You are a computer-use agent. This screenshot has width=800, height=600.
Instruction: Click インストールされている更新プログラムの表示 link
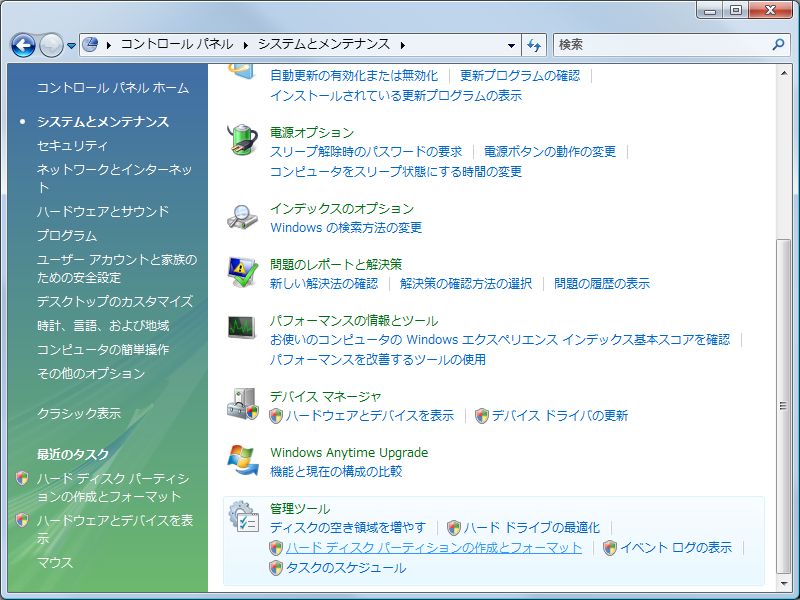point(396,95)
